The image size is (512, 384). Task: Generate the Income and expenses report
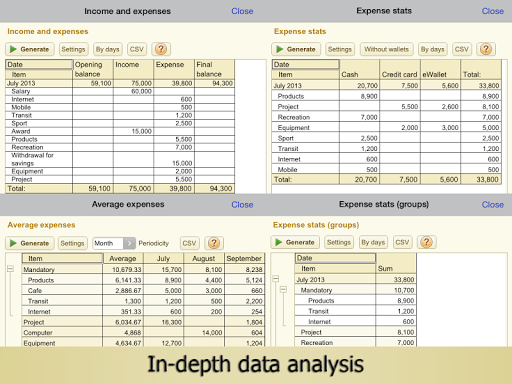pyautogui.click(x=29, y=49)
